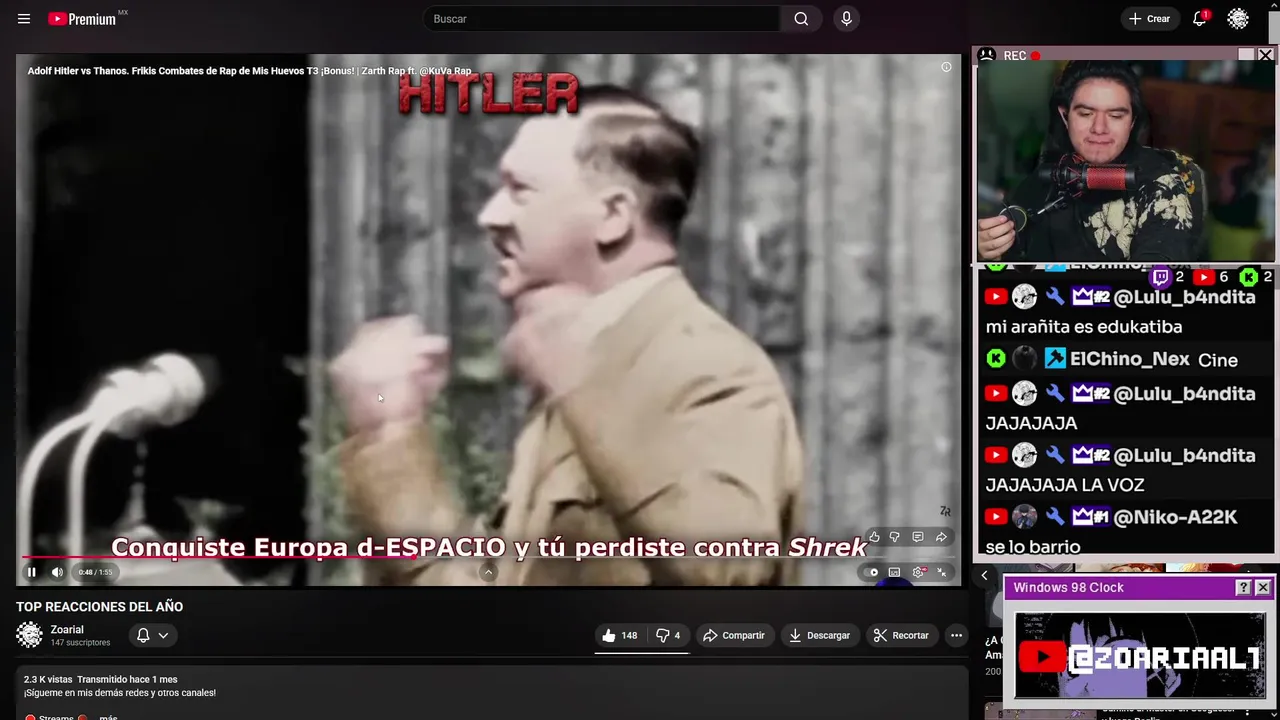The width and height of the screenshot is (1280, 720).
Task: Click the REC indicator on the webcam
Action: (1022, 56)
